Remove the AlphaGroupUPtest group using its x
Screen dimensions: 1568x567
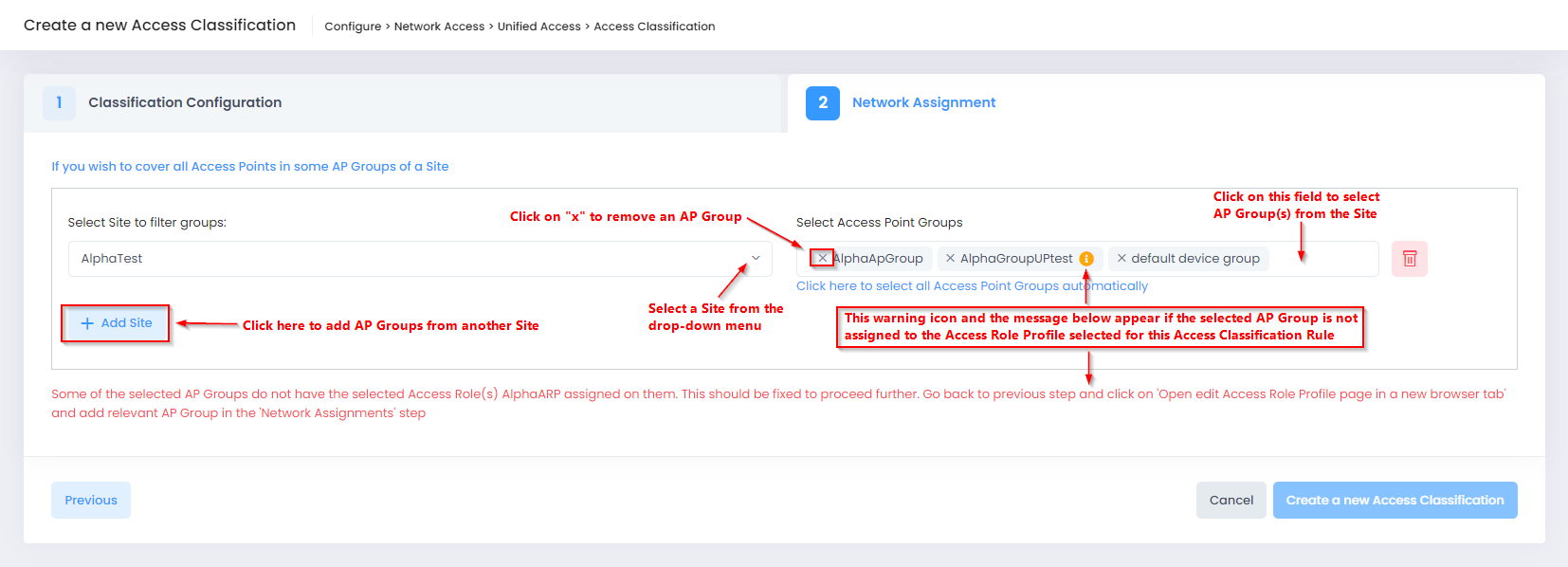(x=950, y=258)
